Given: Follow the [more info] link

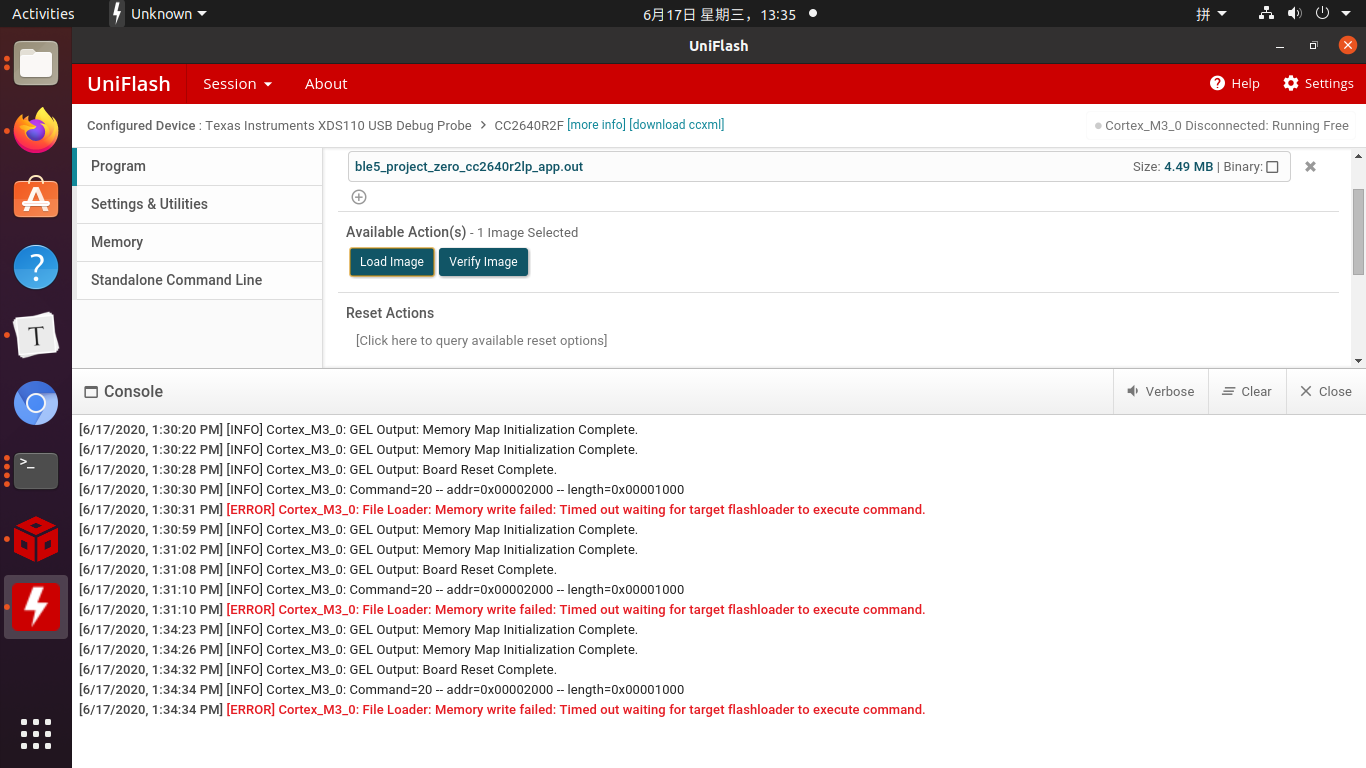Looking at the screenshot, I should coord(596,125).
